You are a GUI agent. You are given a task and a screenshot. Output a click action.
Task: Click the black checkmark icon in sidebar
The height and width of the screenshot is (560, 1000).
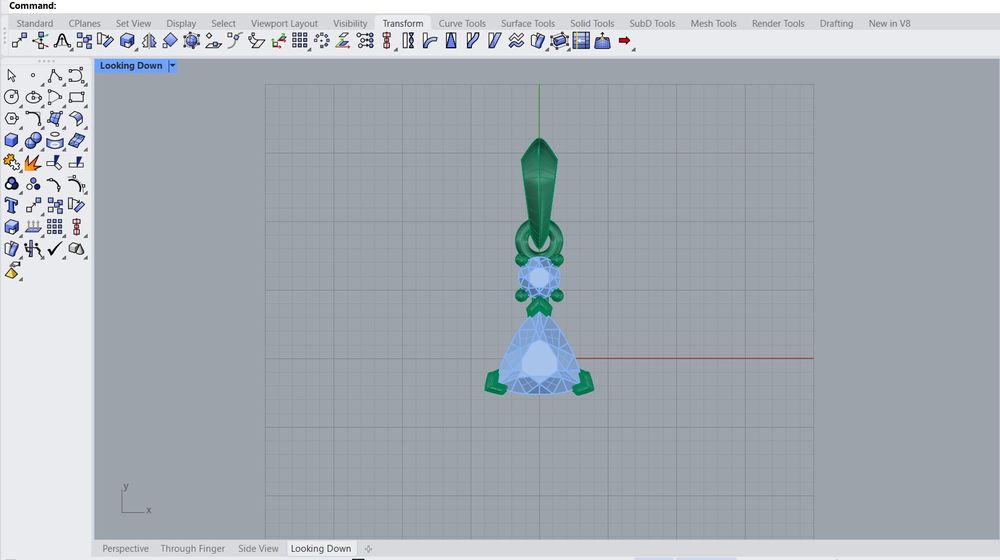pyautogui.click(x=55, y=249)
